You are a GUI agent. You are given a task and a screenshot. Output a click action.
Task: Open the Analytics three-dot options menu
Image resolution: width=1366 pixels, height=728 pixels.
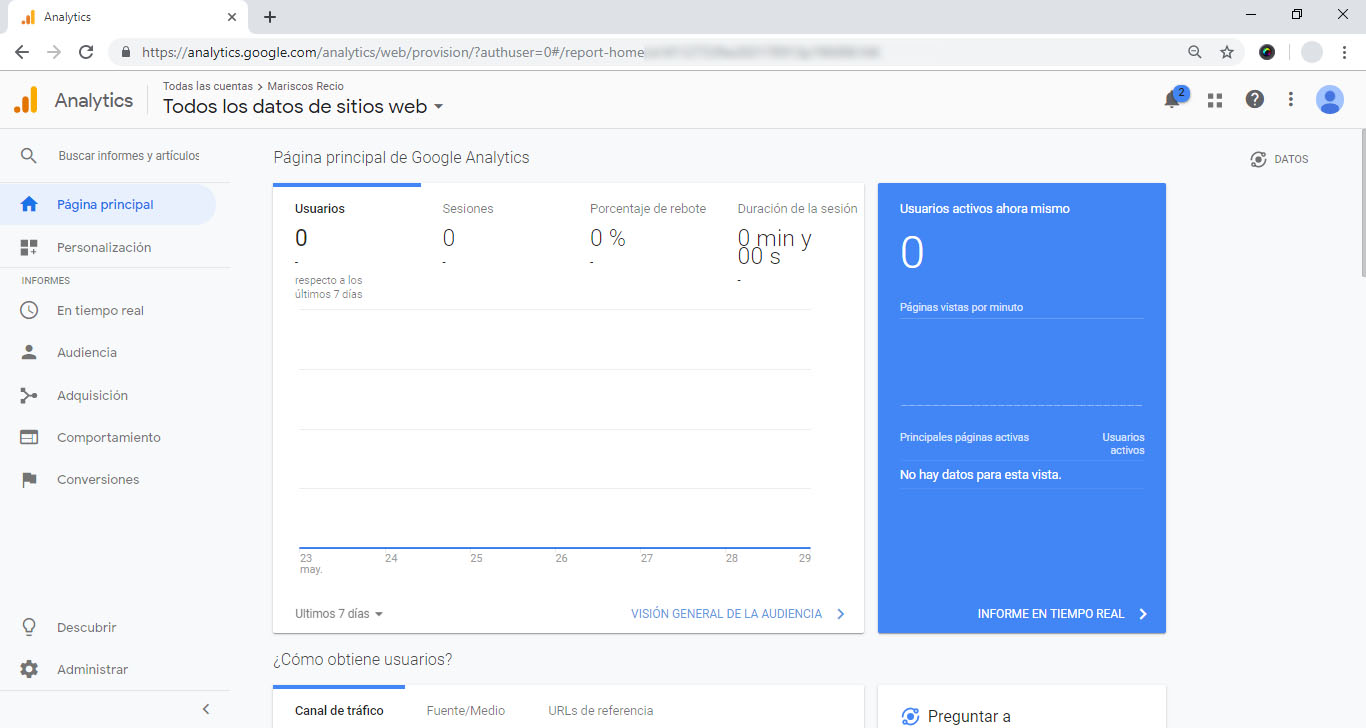pyautogui.click(x=1291, y=99)
